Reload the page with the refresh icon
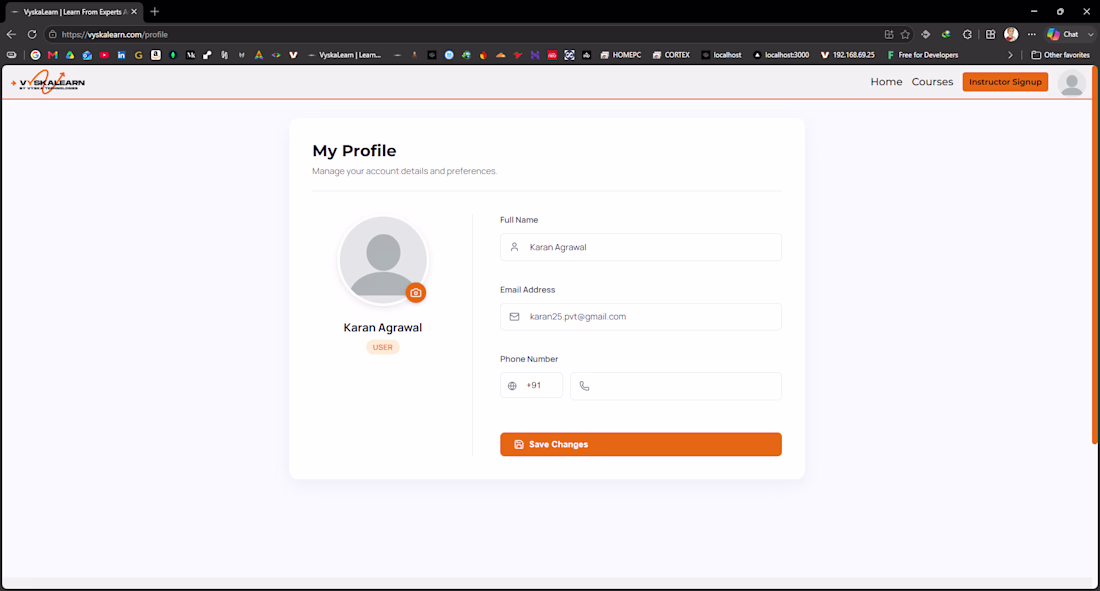The height and width of the screenshot is (591, 1100). tap(32, 34)
